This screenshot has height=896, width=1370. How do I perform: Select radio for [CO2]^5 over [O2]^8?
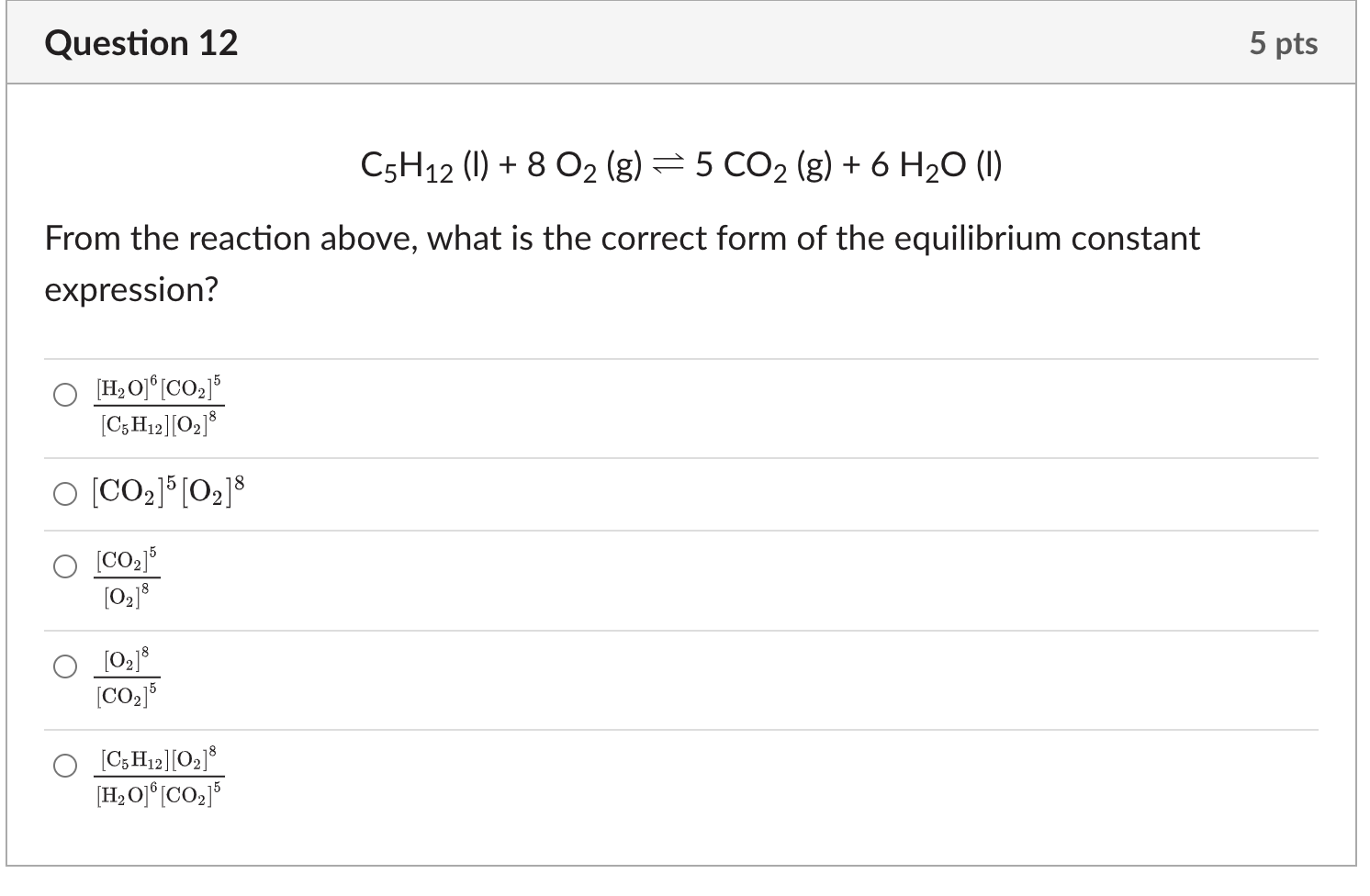point(64,567)
